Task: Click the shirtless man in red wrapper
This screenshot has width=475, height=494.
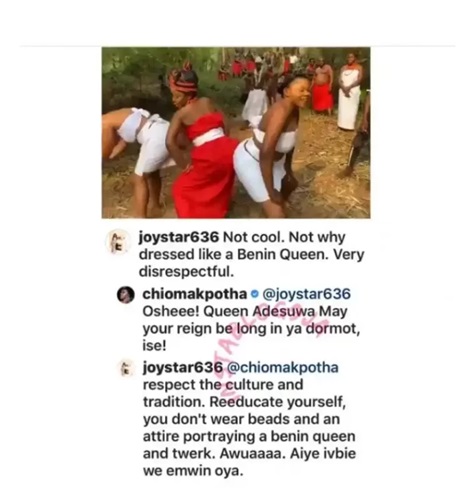Action: tap(323, 87)
